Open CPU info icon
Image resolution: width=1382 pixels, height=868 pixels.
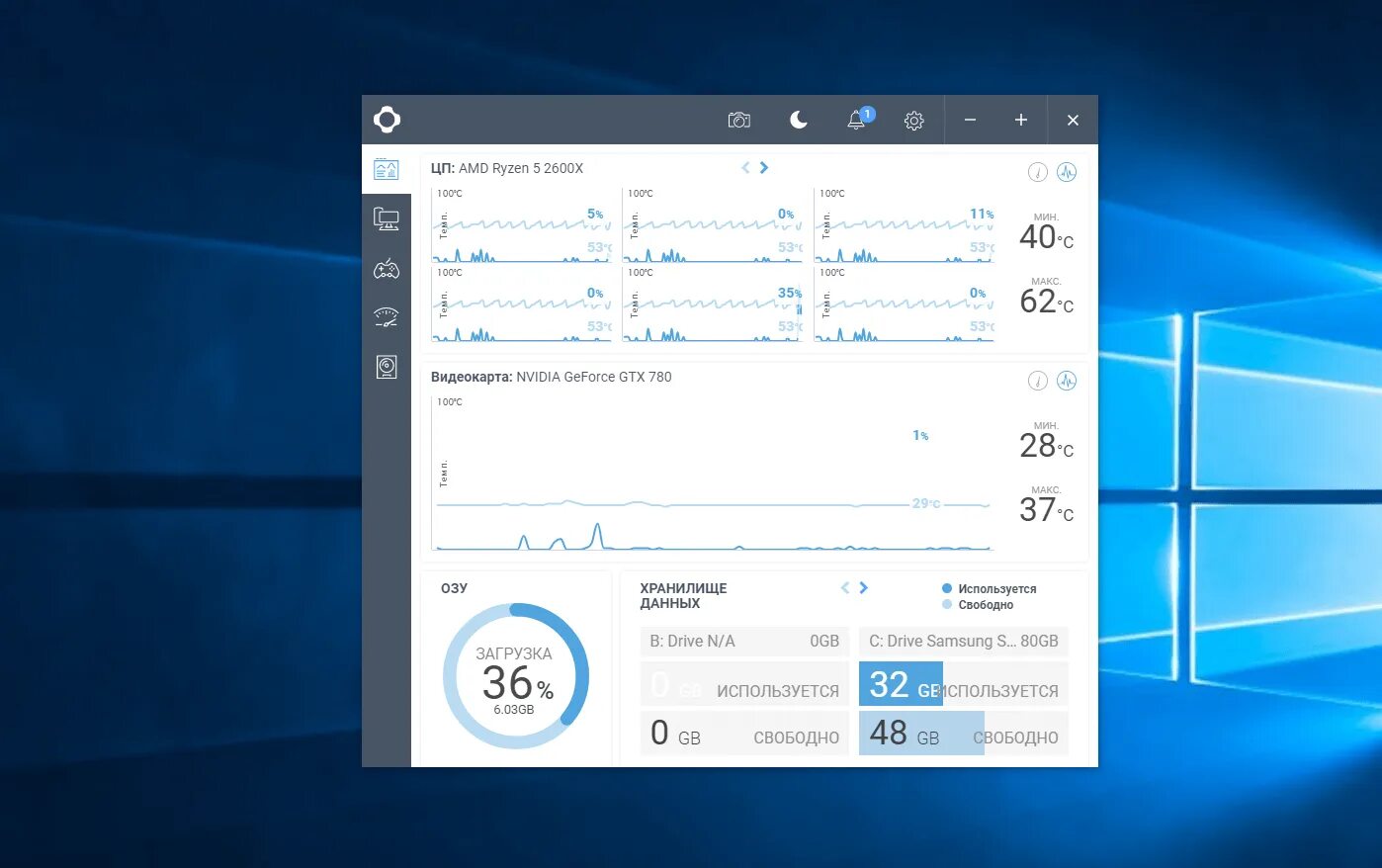click(x=1038, y=172)
